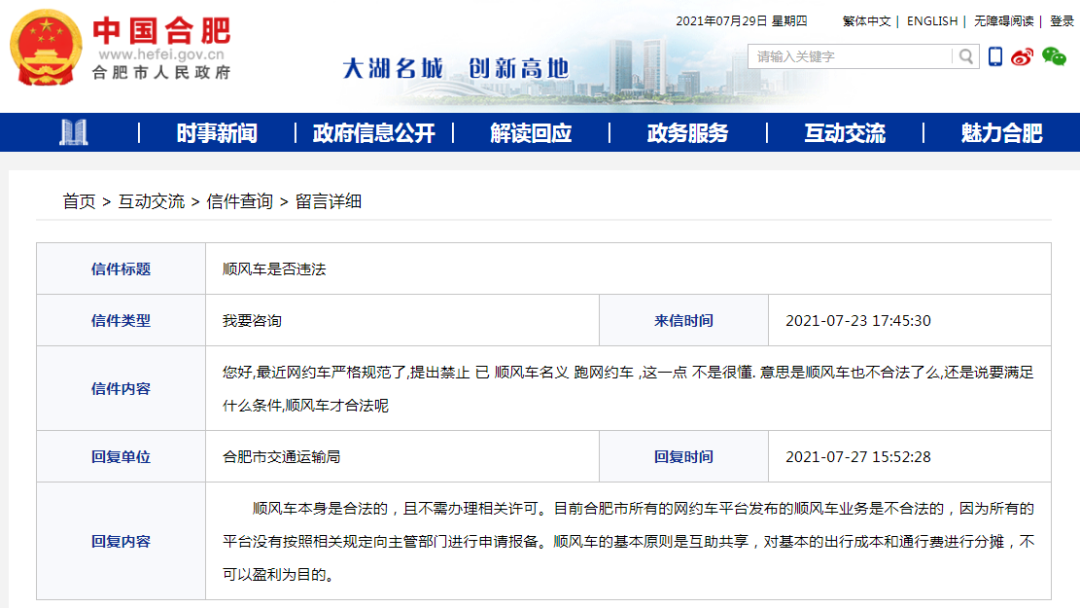
Task: Switch site language to ENGLISH
Action: (932, 21)
